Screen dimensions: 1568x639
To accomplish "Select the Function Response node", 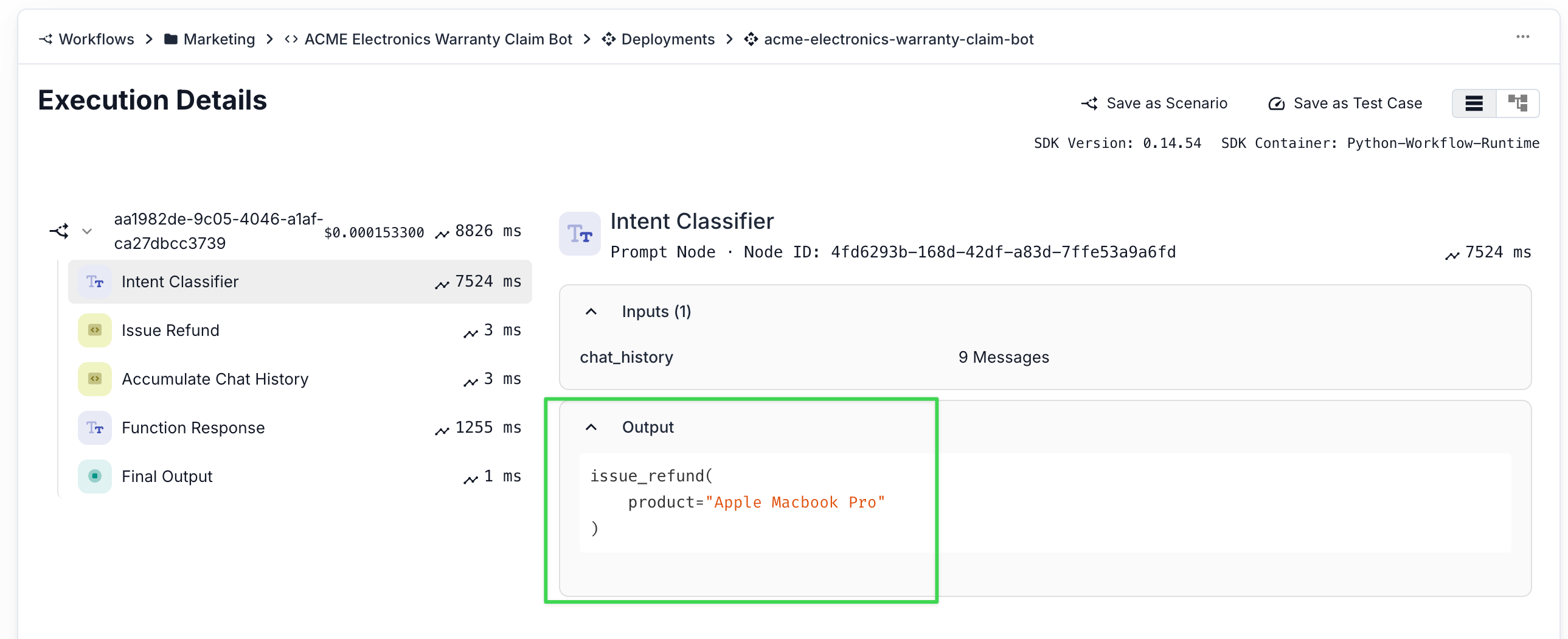I will [x=300, y=428].
